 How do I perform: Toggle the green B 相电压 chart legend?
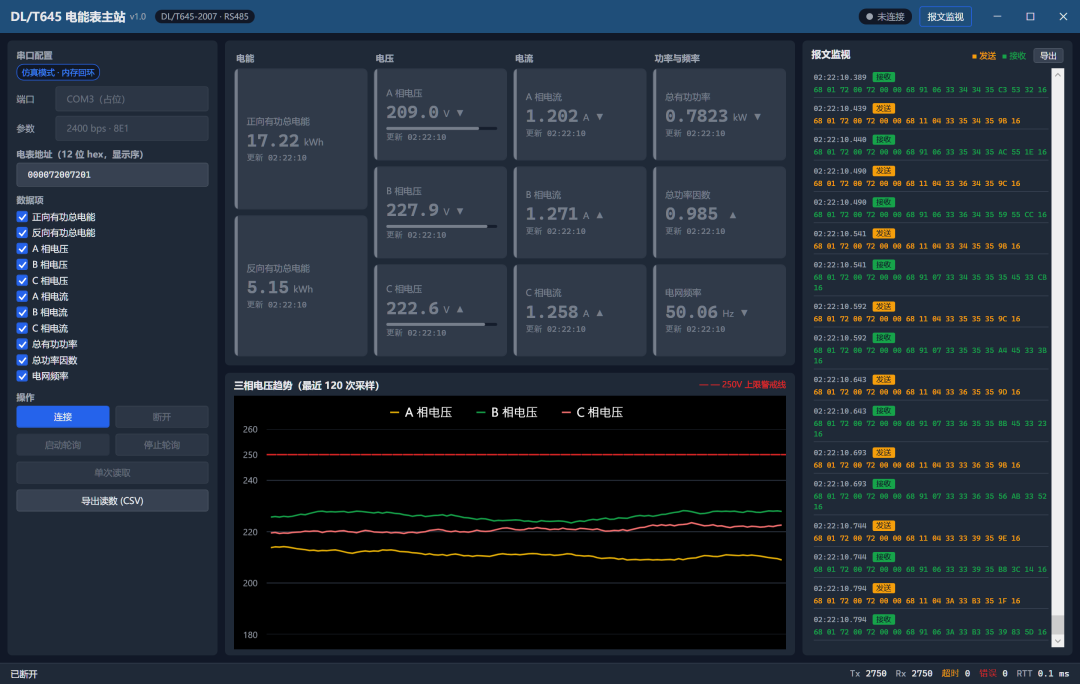point(507,413)
